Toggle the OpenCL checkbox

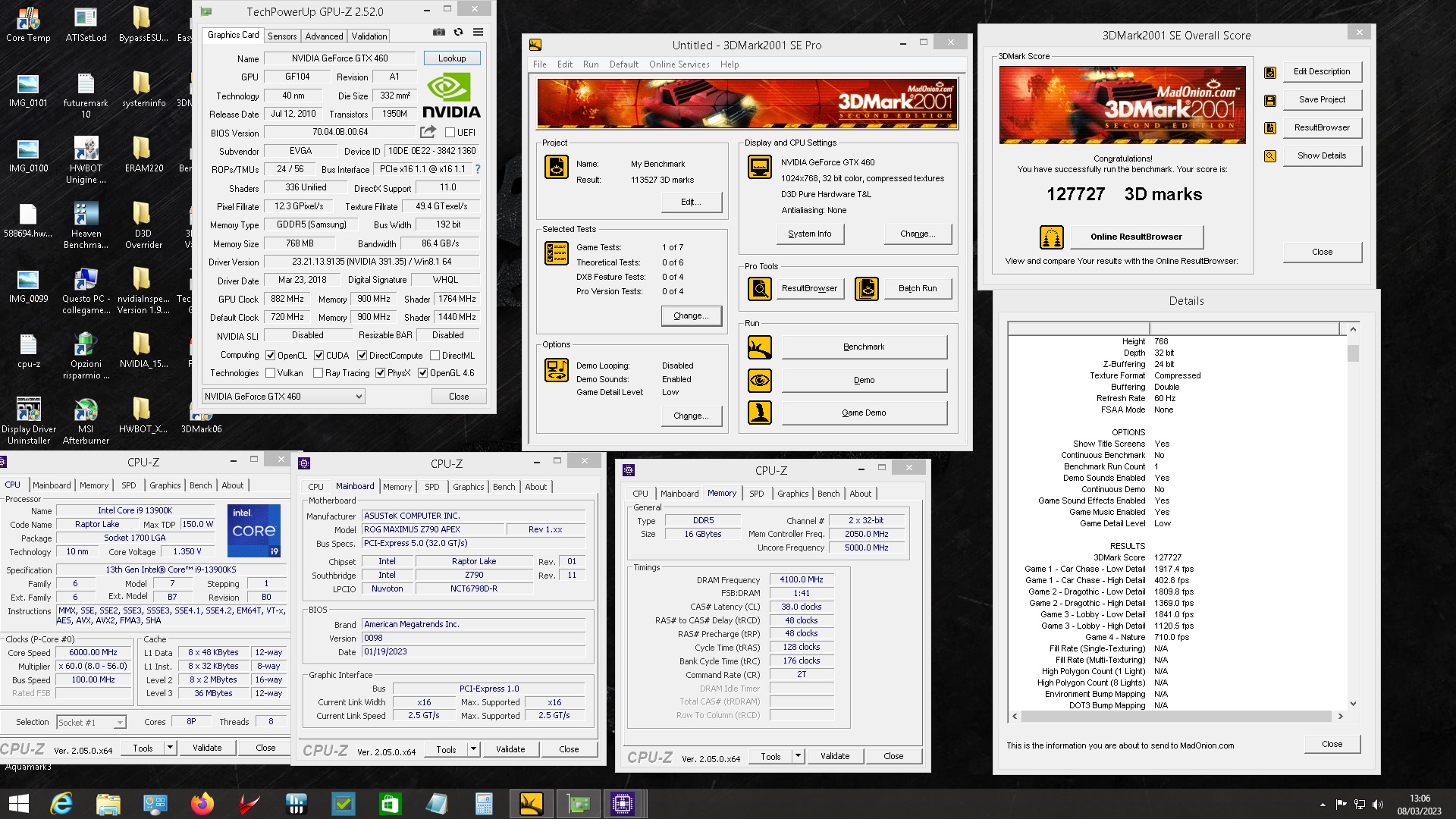(x=270, y=356)
